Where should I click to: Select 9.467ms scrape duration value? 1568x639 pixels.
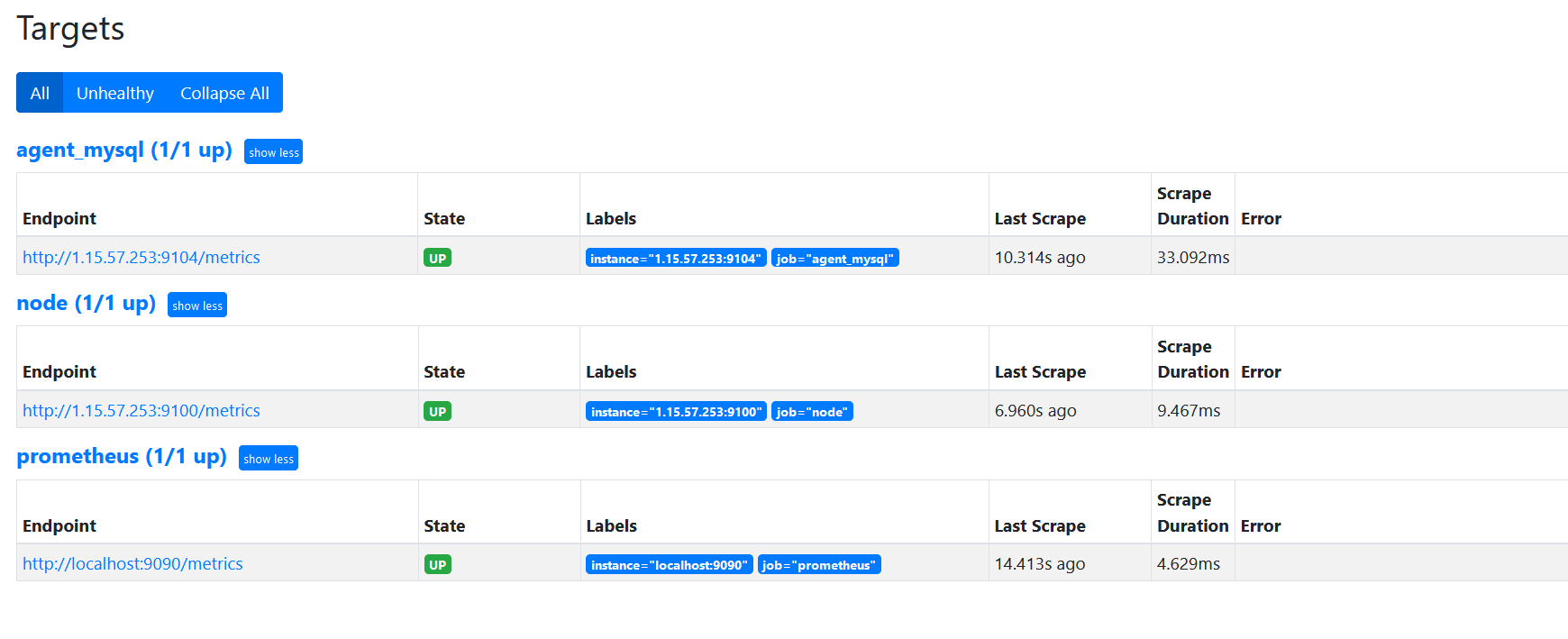click(x=1189, y=410)
